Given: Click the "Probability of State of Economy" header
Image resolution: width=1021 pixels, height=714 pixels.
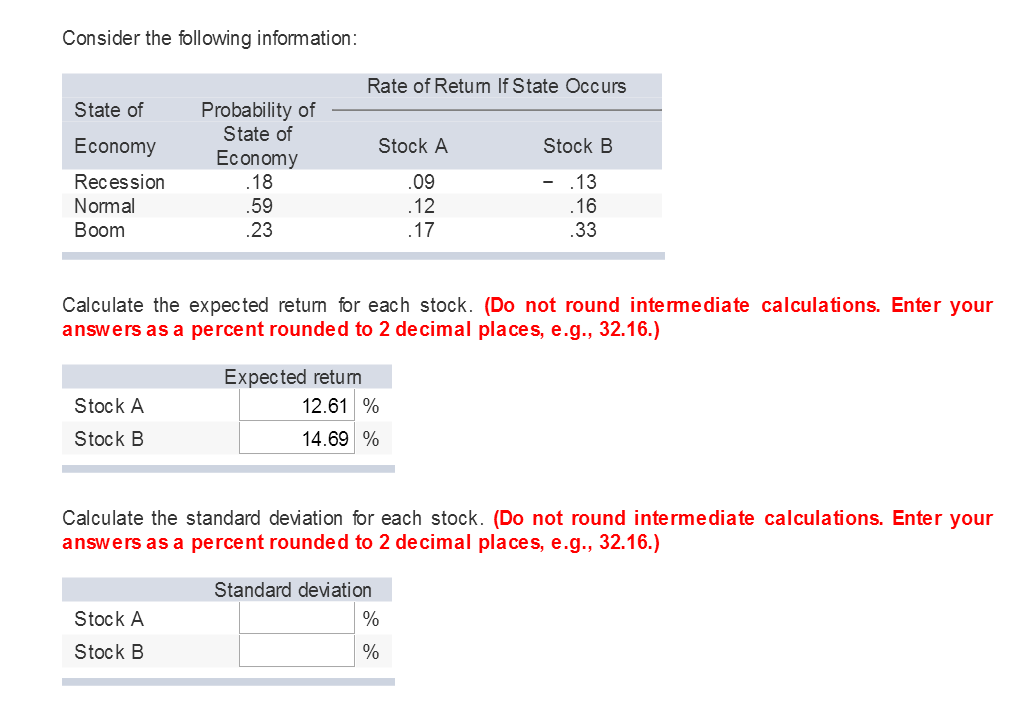Looking at the screenshot, I should pos(258,134).
